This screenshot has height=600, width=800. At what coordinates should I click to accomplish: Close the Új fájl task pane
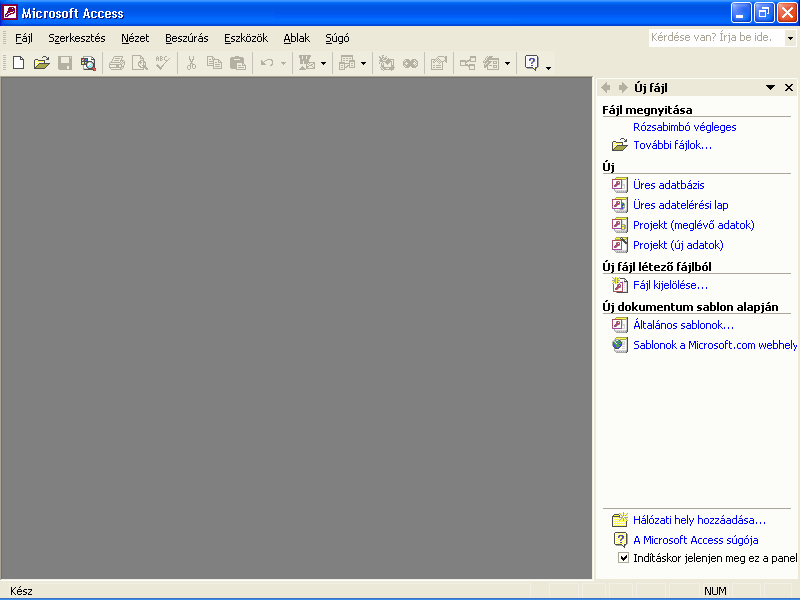click(789, 88)
